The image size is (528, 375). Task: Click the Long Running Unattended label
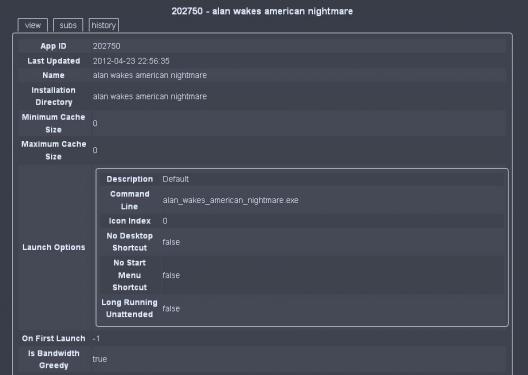[x=130, y=308]
